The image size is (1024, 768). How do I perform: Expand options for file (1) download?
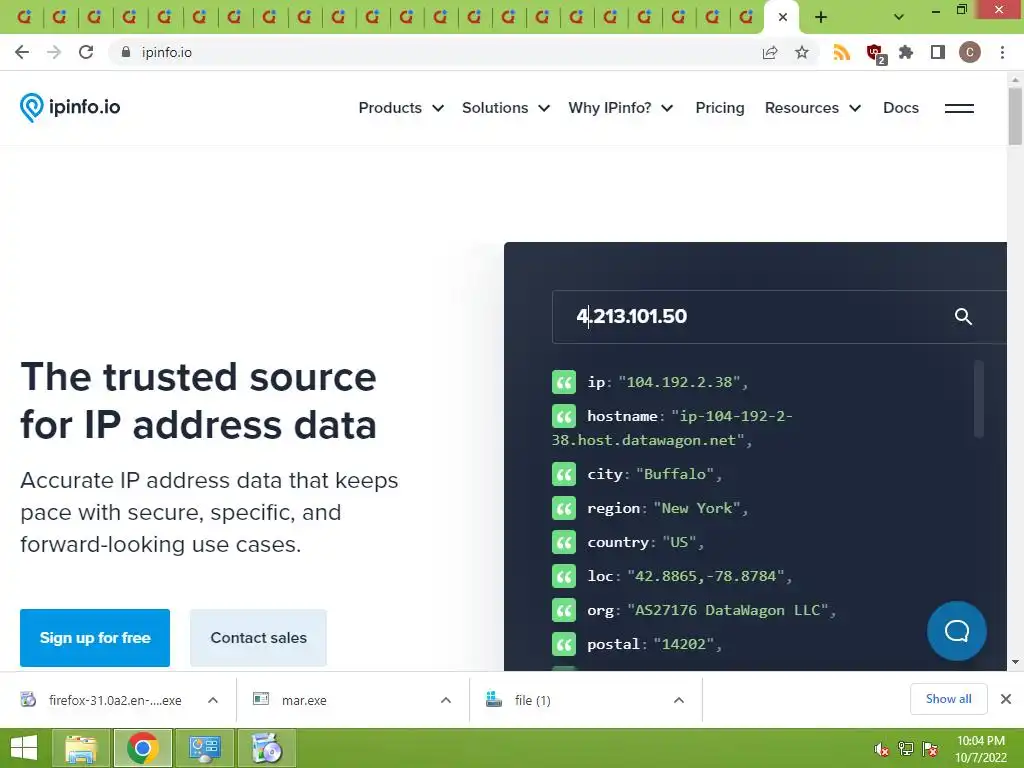pyautogui.click(x=679, y=700)
